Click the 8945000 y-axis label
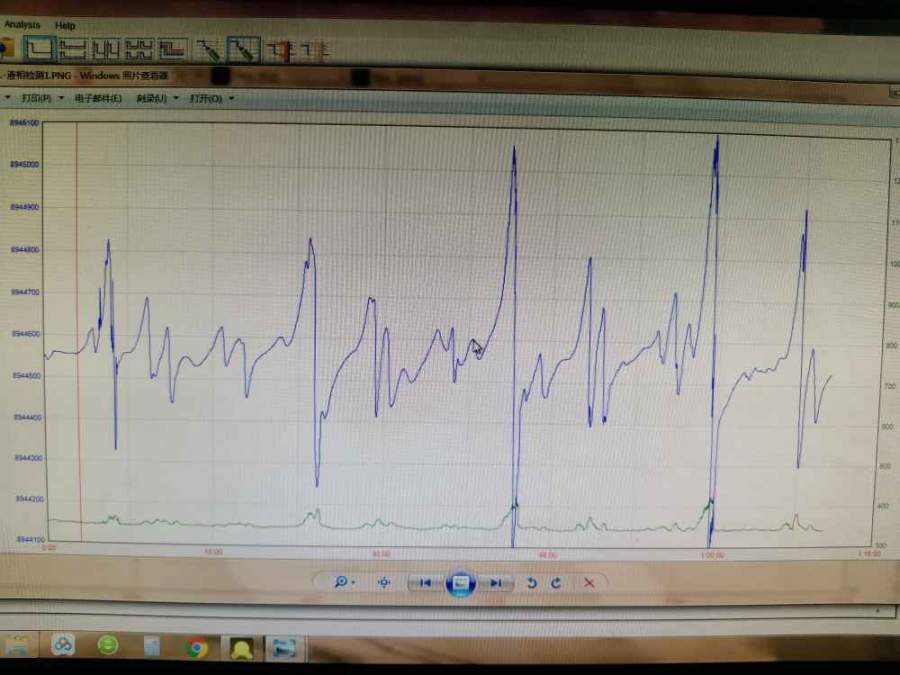The width and height of the screenshot is (900, 675). [x=25, y=165]
